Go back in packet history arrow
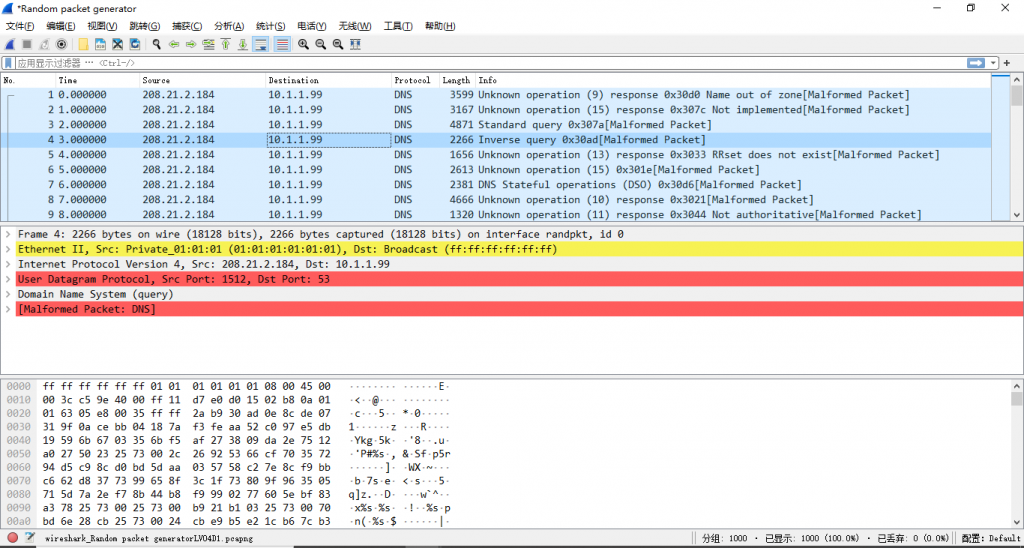This screenshot has width=1024, height=548. click(174, 44)
